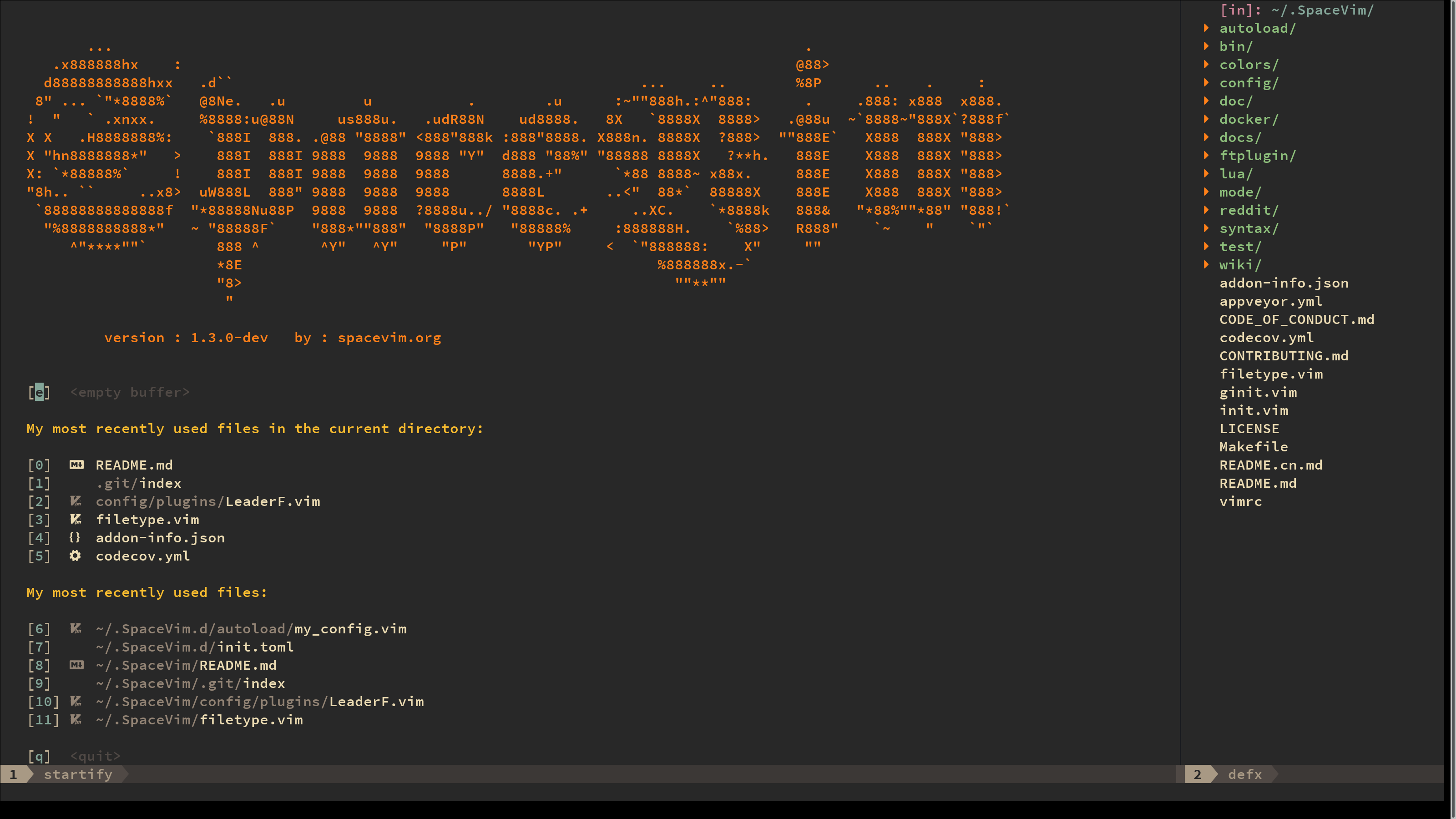1456x819 pixels.
Task: Click the gear icon beside codecov.yml
Action: (75, 556)
